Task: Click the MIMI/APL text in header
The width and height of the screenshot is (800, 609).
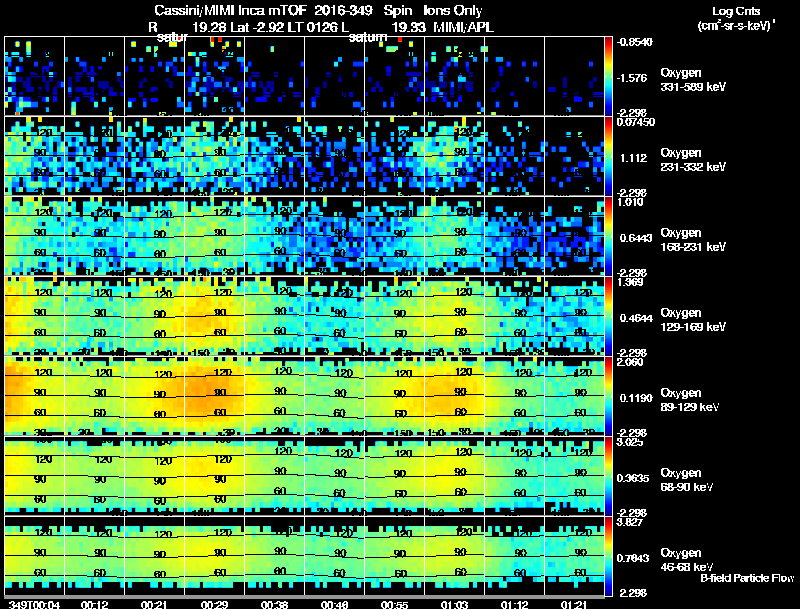Action: [x=463, y=28]
